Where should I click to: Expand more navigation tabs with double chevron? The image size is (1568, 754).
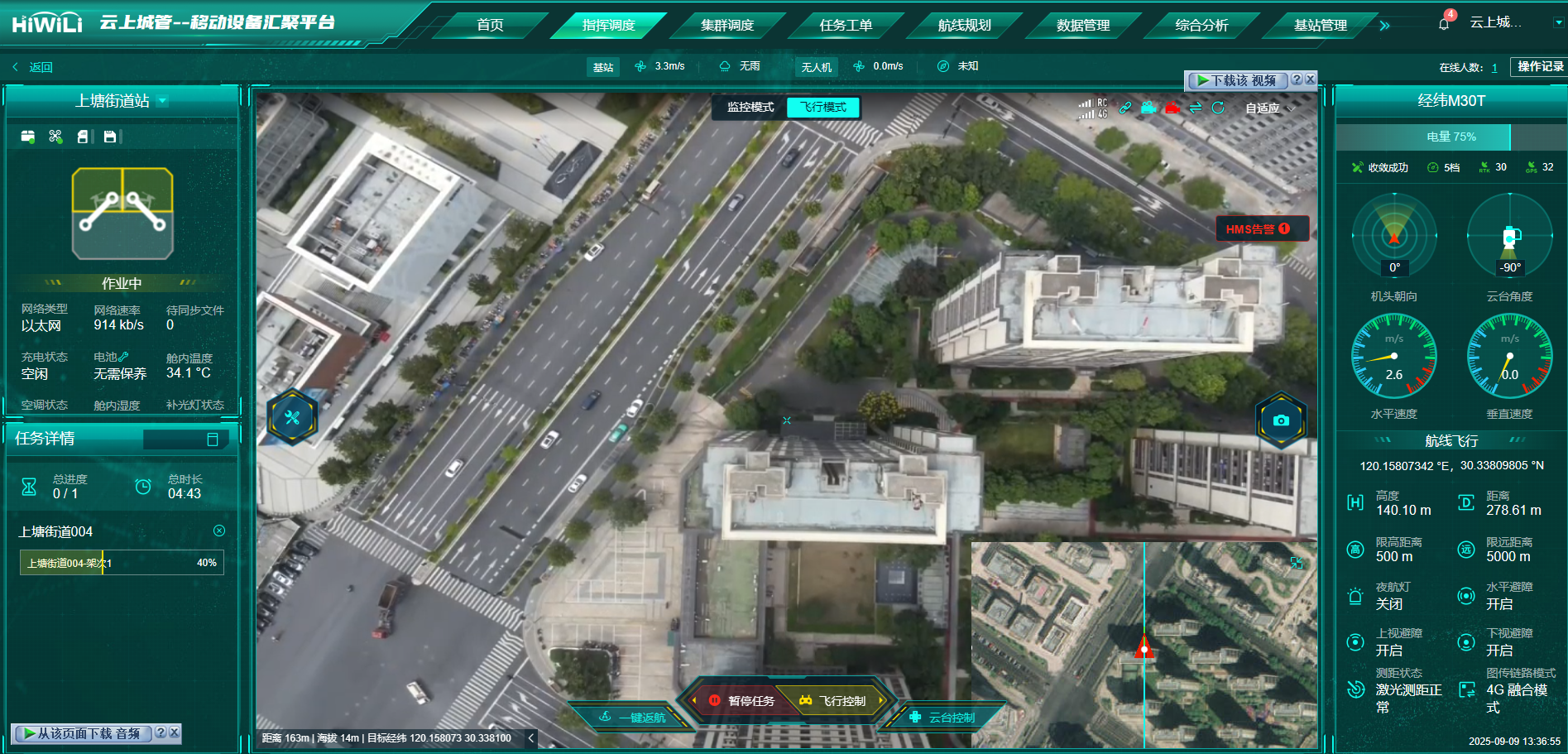point(1384,26)
